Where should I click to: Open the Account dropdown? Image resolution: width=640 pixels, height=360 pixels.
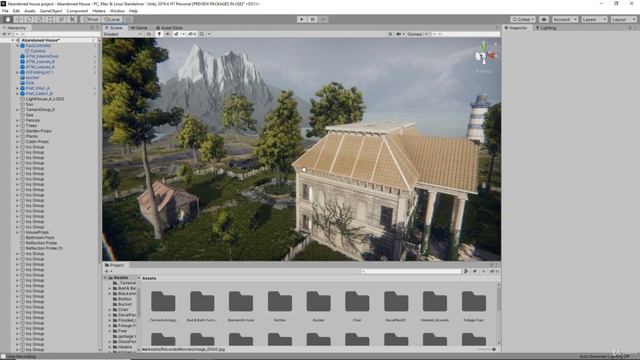[565, 19]
